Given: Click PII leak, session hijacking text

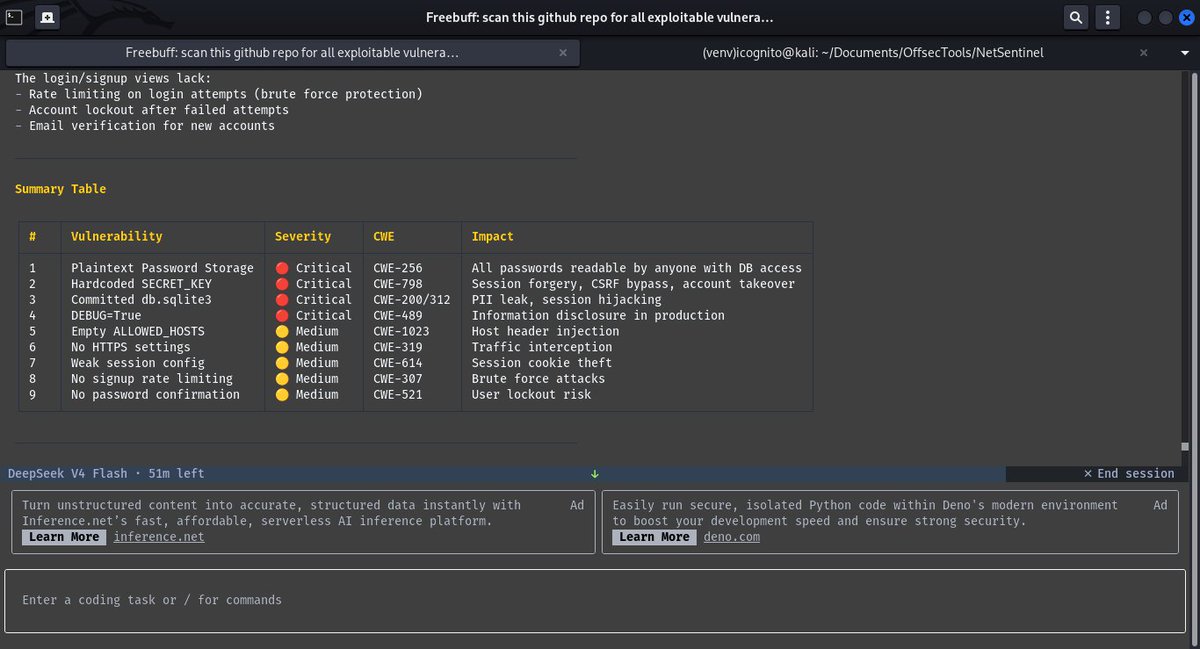Looking at the screenshot, I should [566, 299].
